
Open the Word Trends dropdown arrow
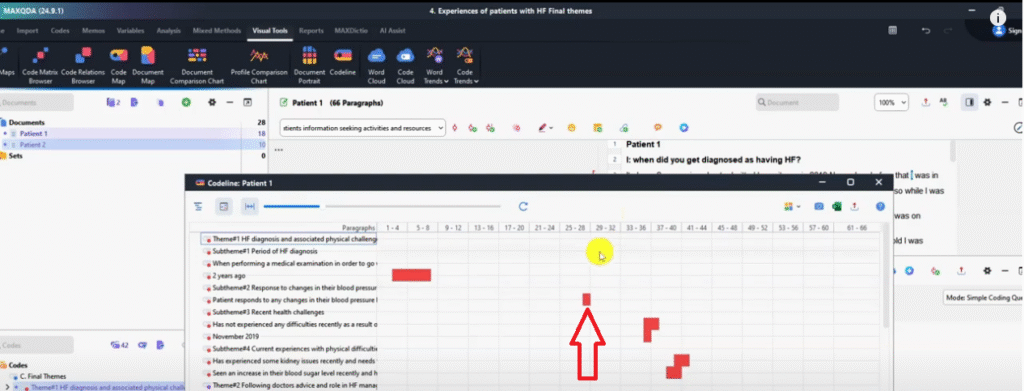point(446,82)
